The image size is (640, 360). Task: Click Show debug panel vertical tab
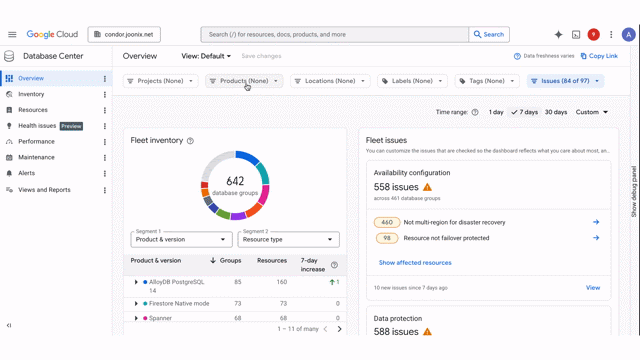point(634,191)
